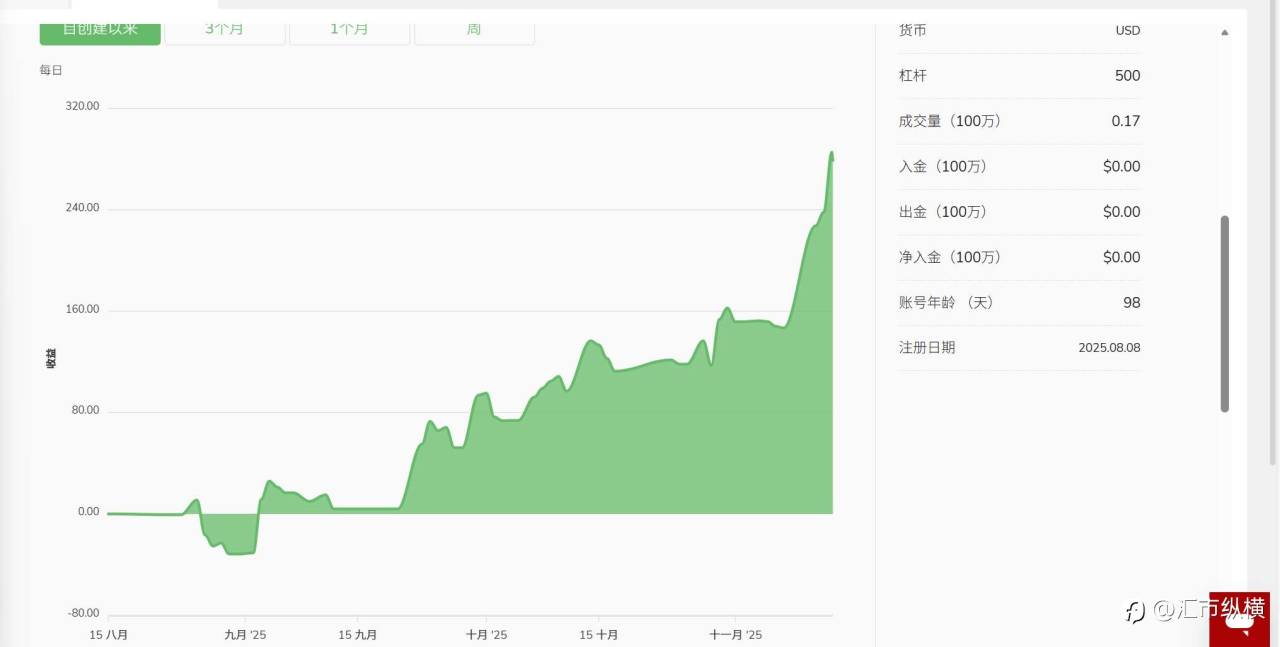This screenshot has width=1280, height=647.
Task: Click the 240.00 y-axis label
Action: tap(83, 208)
